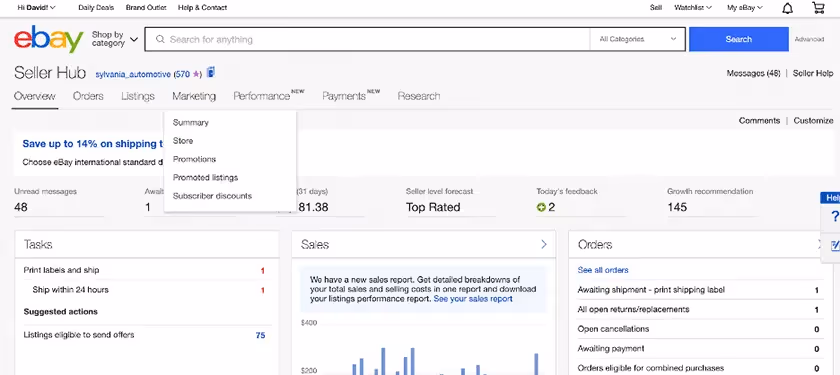Open Messages (48) link

pos(753,73)
